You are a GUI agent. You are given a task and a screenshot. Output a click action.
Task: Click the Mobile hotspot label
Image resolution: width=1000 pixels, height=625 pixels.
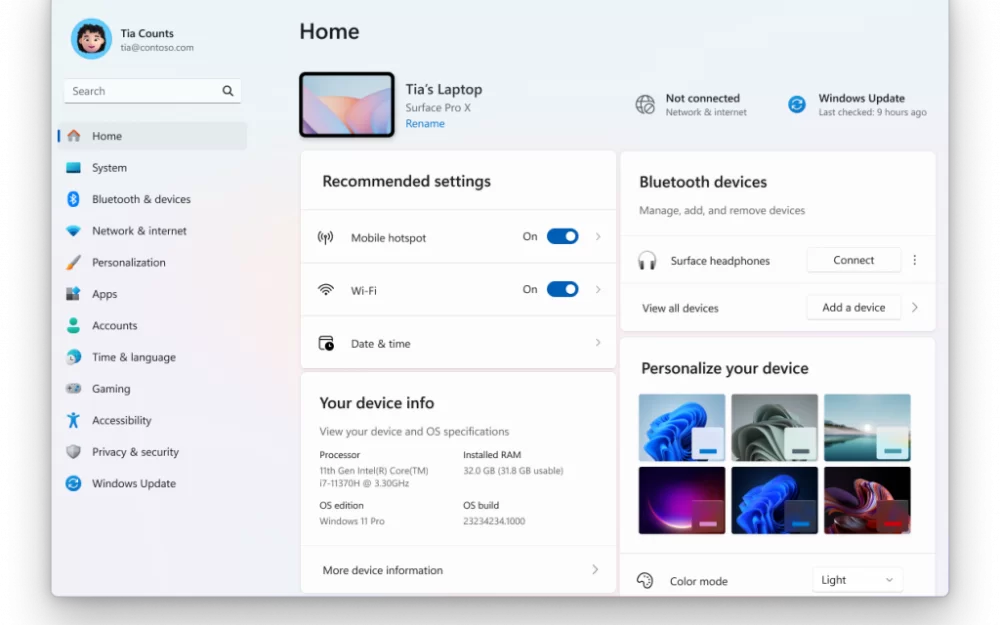pyautogui.click(x=388, y=238)
